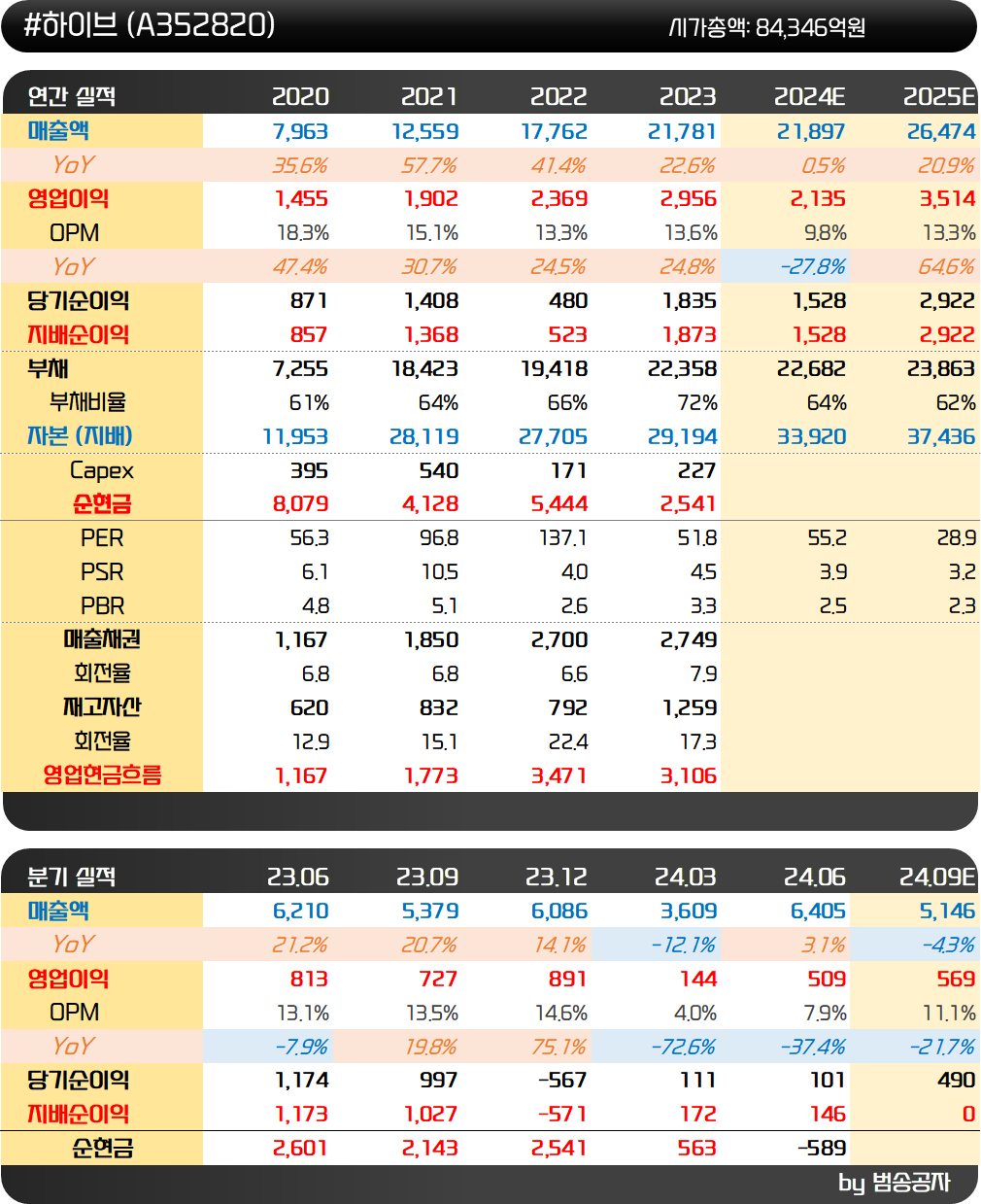
Task: Click the 24.09E quarter column header
Action: pos(936,877)
